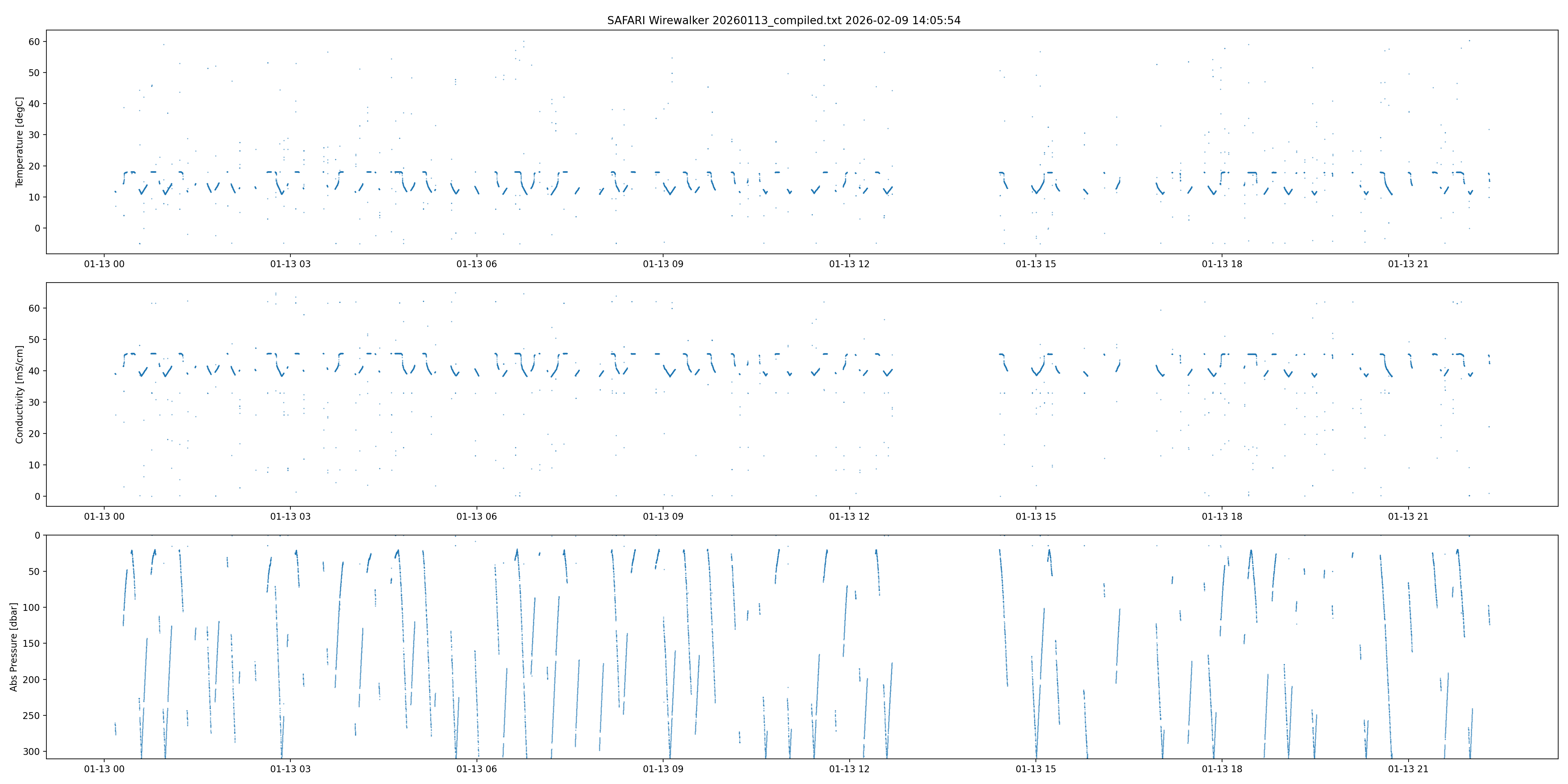This screenshot has width=1568, height=784.
Task: Click the 300 tick on the pressure axis
Action: [x=32, y=752]
